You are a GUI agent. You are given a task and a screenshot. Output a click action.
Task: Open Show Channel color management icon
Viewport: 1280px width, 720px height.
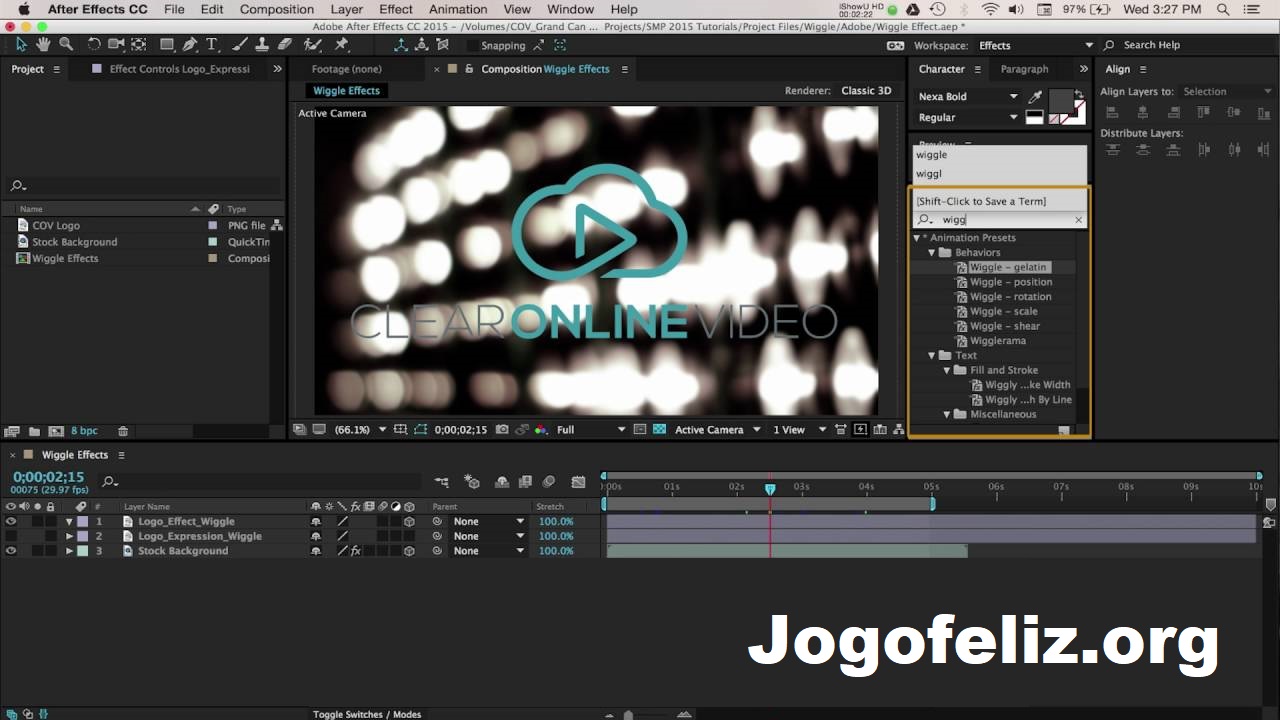coord(541,430)
